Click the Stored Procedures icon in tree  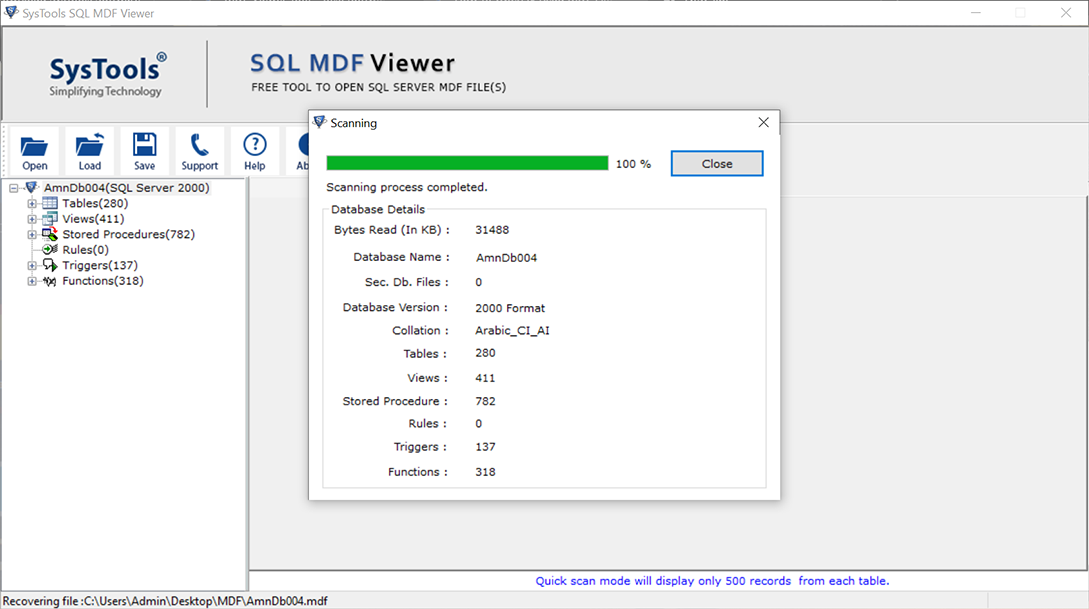[50, 234]
